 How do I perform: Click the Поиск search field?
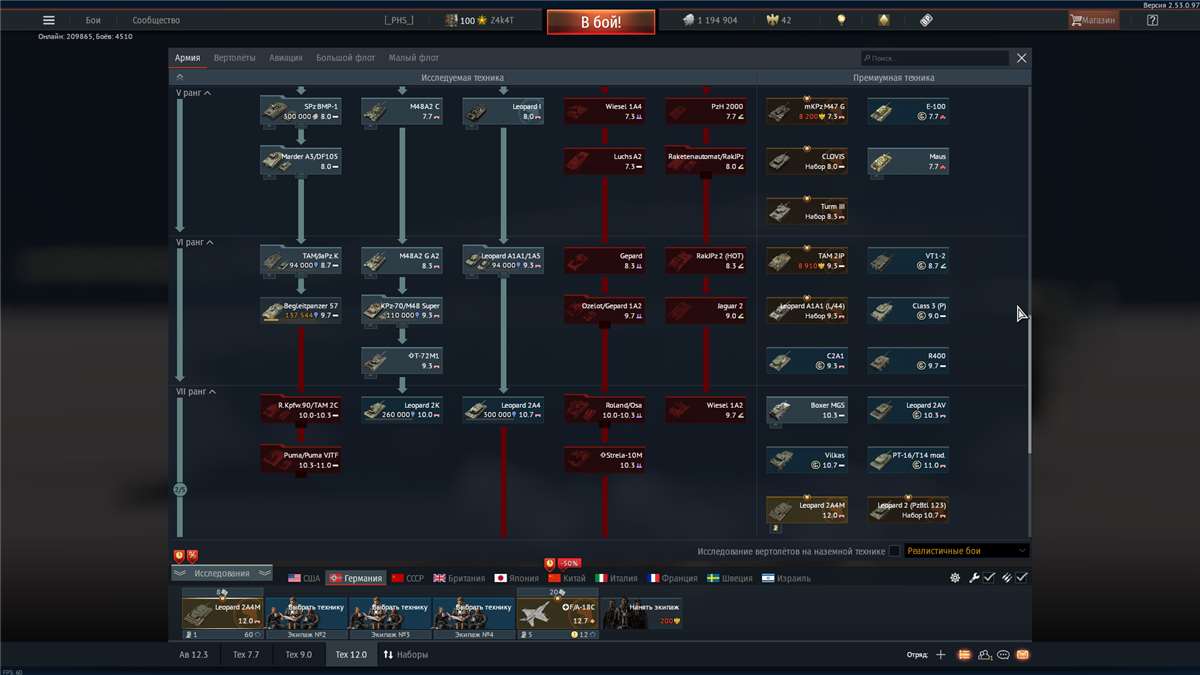point(935,59)
